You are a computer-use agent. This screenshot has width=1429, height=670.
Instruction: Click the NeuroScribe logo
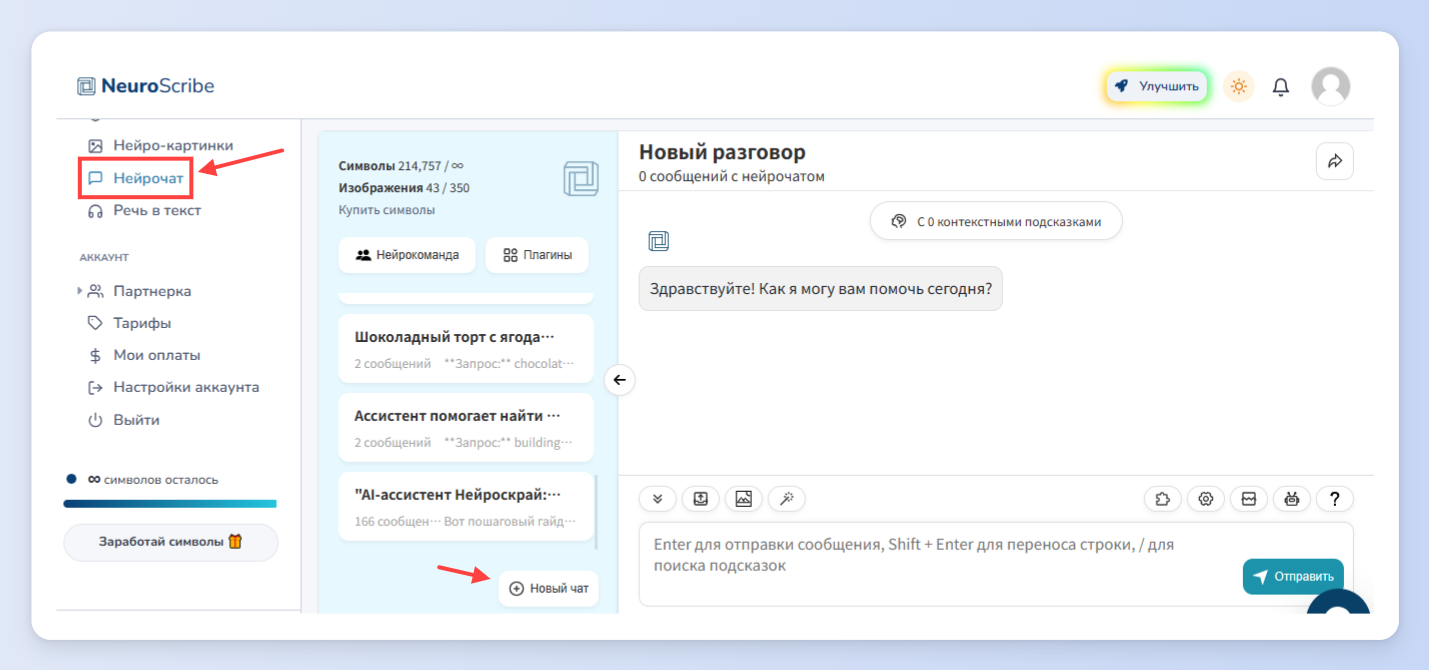(x=146, y=86)
